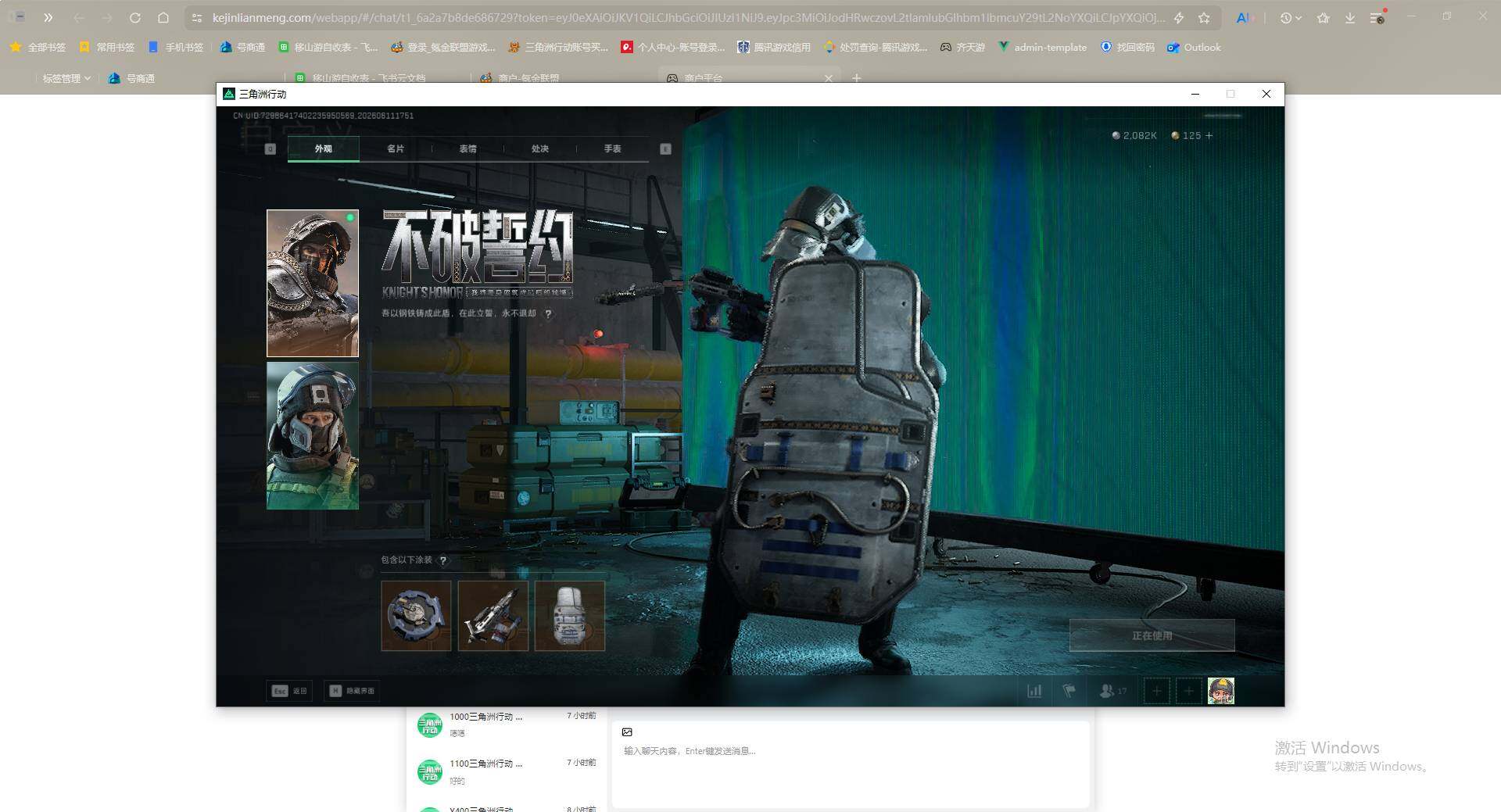
Task: Bookmark this page with the star icon
Action: point(1205,17)
